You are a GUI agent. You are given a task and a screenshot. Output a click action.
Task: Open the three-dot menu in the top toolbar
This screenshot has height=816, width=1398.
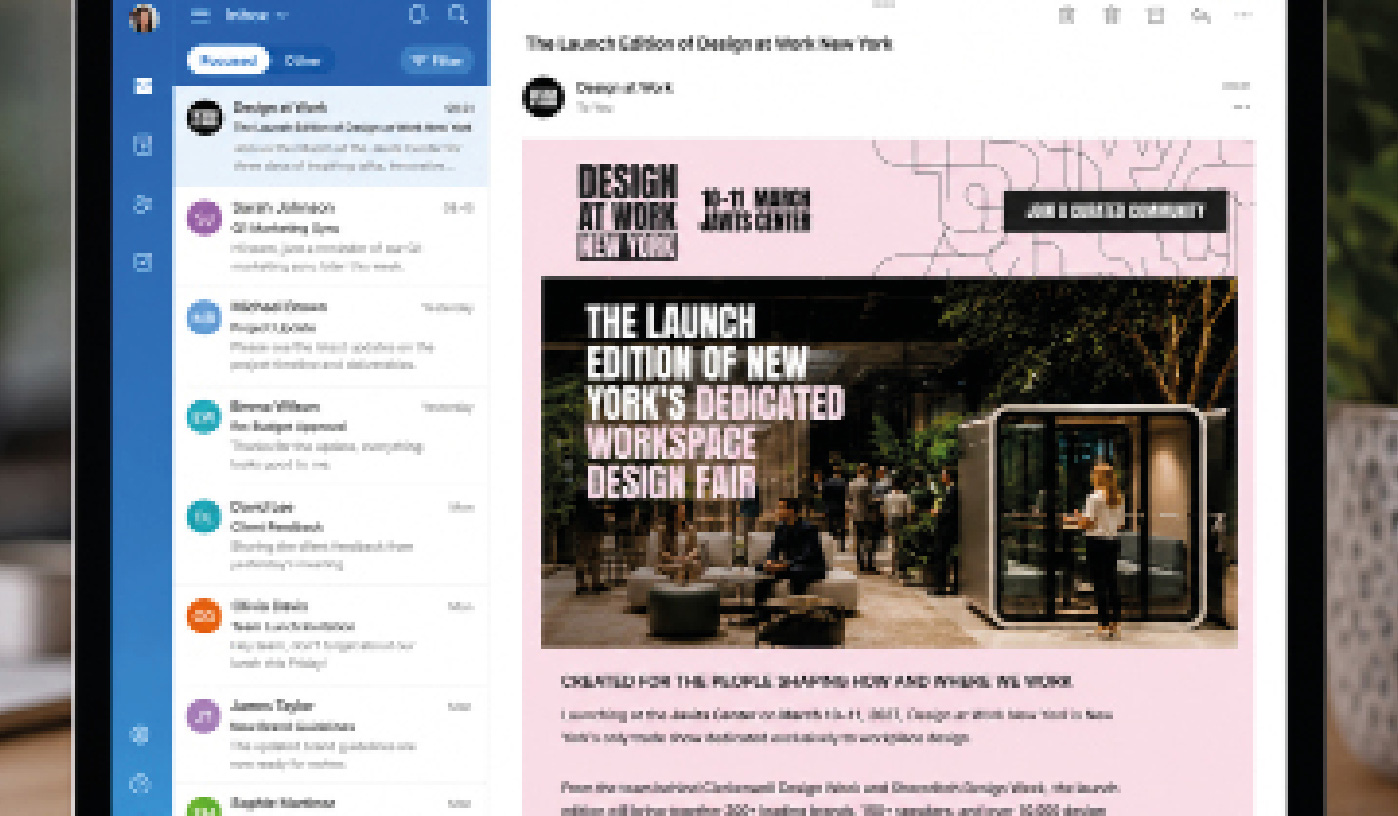(x=1243, y=14)
